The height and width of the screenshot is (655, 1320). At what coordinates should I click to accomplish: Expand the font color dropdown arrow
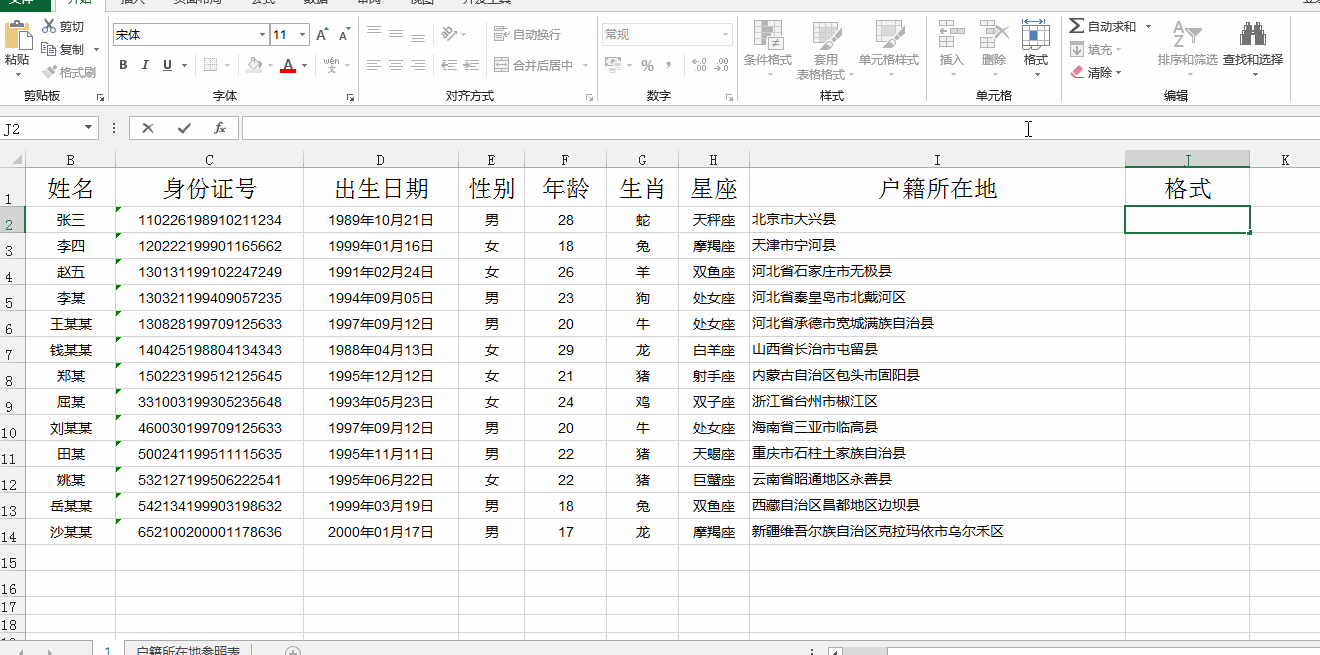point(305,65)
